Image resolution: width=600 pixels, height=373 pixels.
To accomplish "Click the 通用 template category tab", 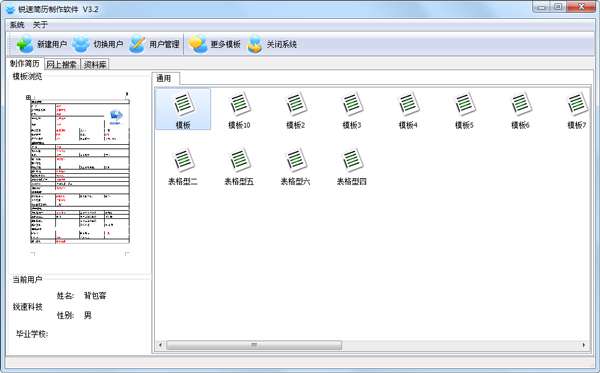I will (x=165, y=78).
